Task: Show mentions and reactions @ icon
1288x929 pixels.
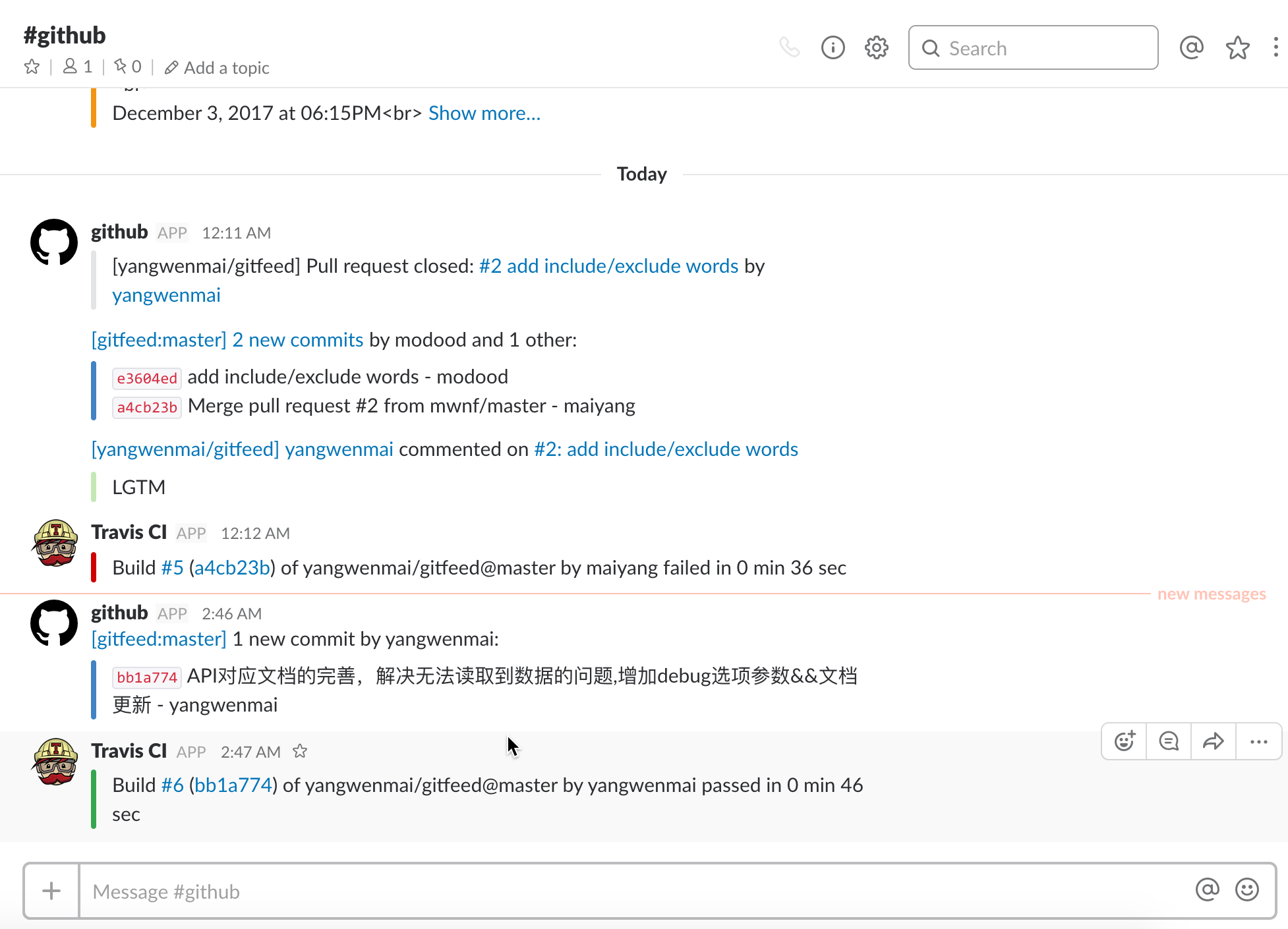Action: [x=1191, y=47]
